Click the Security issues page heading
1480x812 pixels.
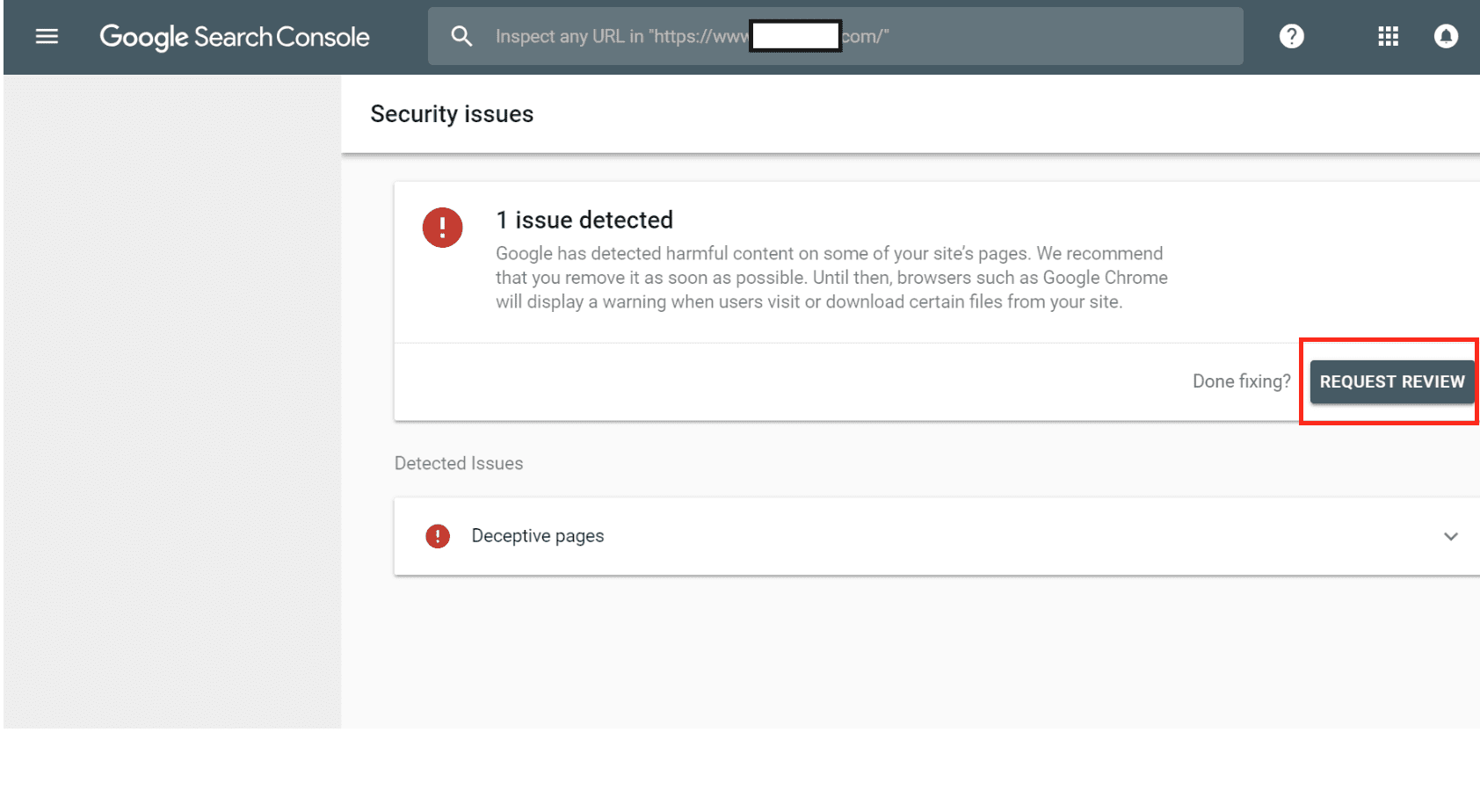point(452,114)
